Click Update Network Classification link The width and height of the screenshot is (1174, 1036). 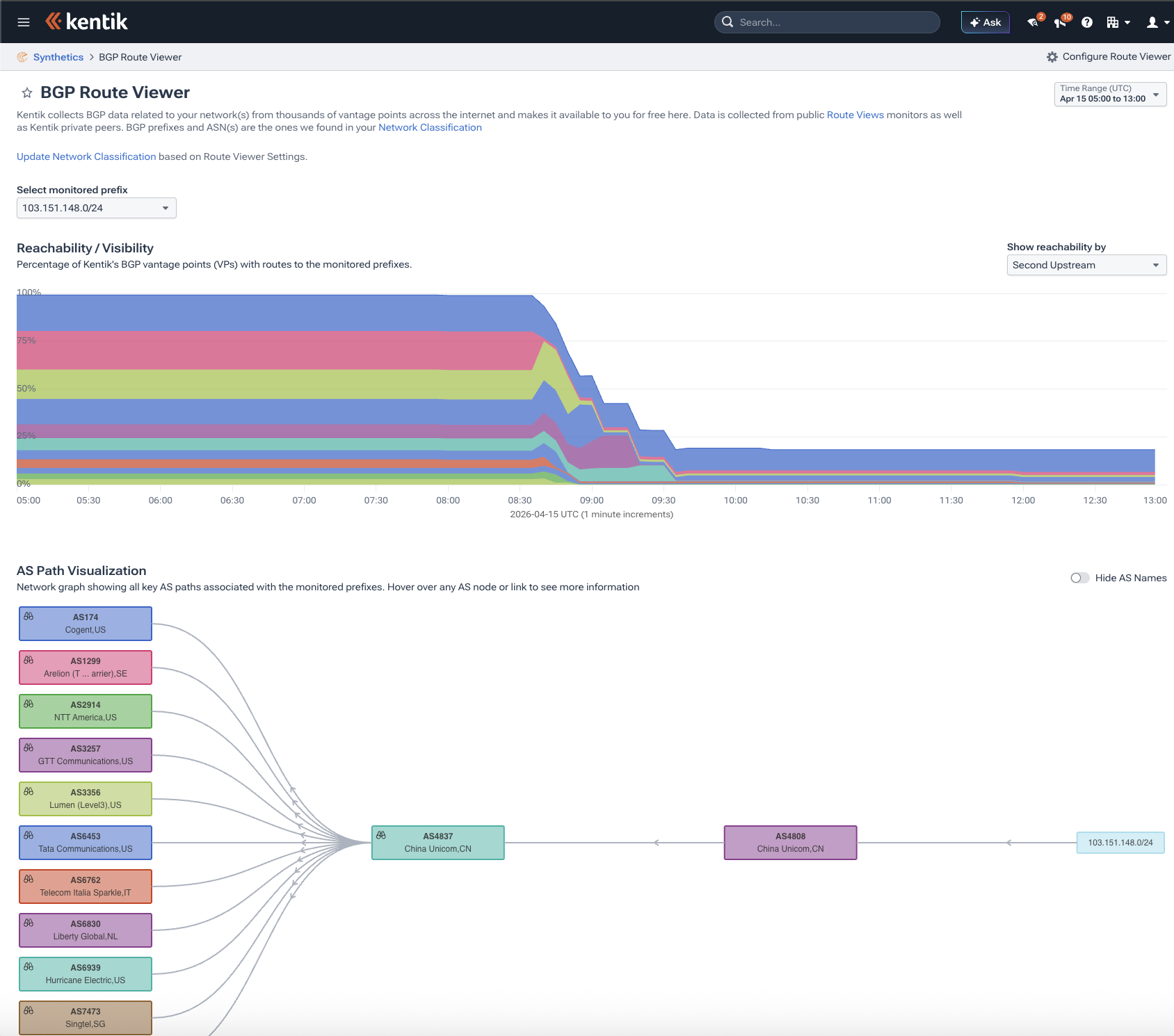point(86,156)
